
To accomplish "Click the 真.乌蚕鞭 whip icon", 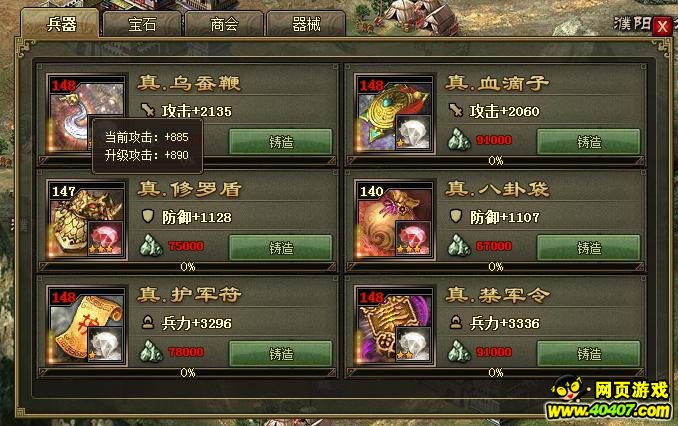I will [86, 114].
